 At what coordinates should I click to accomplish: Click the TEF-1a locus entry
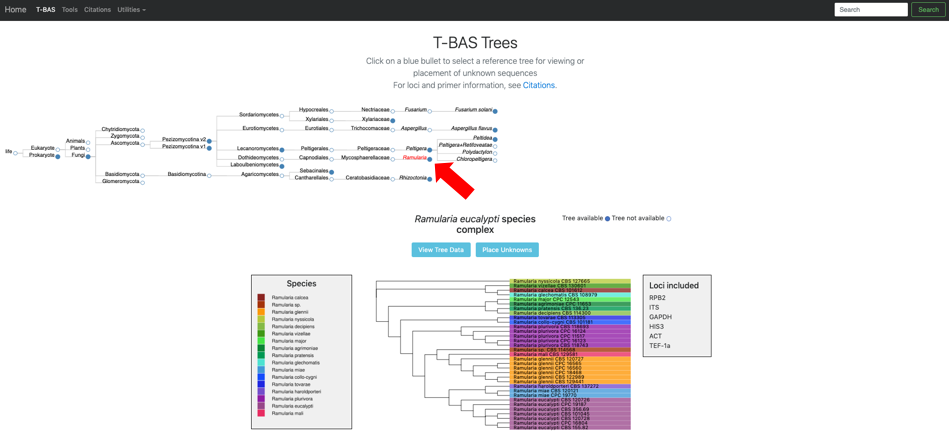pyautogui.click(x=659, y=345)
